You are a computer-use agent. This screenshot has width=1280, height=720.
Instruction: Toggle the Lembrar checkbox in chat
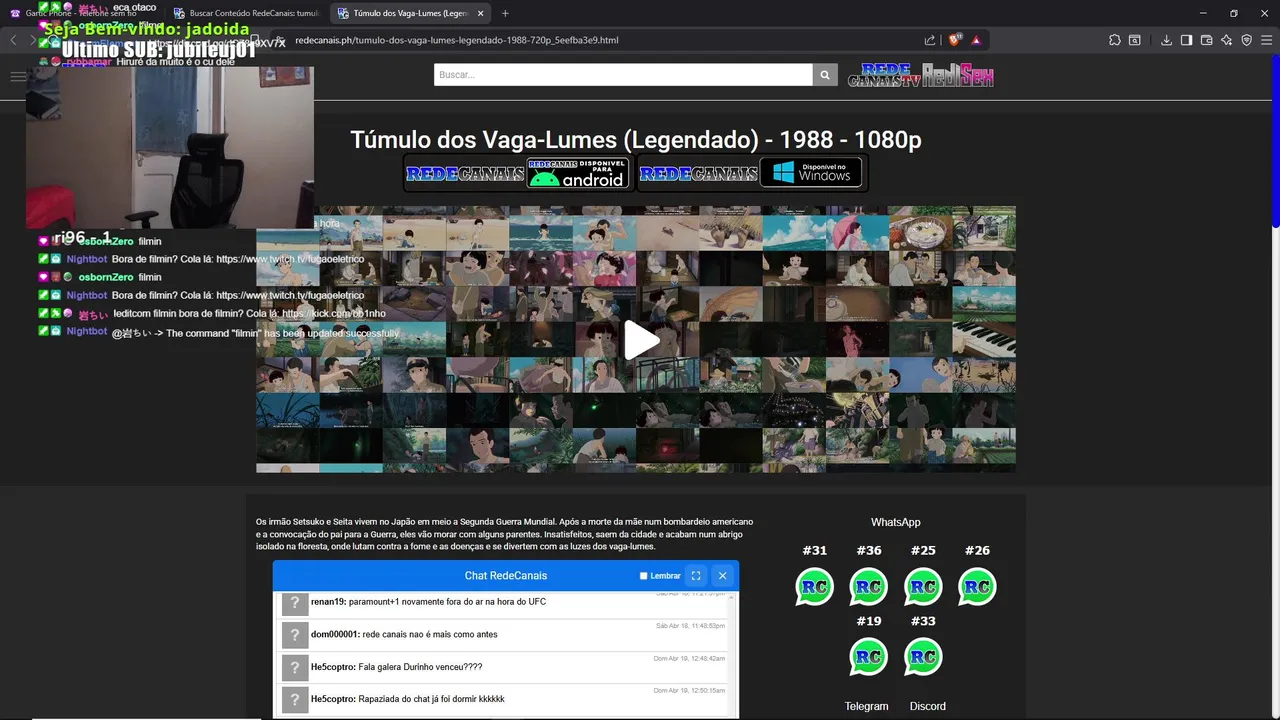(644, 576)
